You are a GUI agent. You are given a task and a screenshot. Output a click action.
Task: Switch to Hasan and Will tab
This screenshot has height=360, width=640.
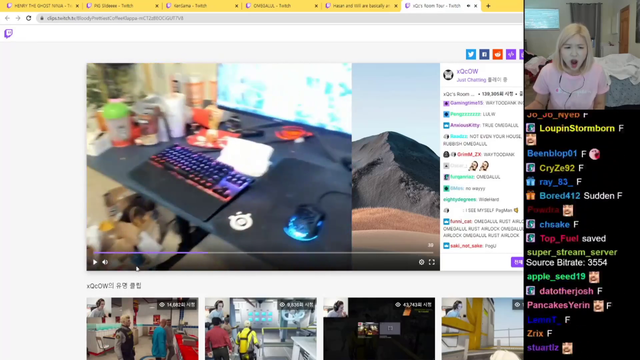[x=361, y=6]
